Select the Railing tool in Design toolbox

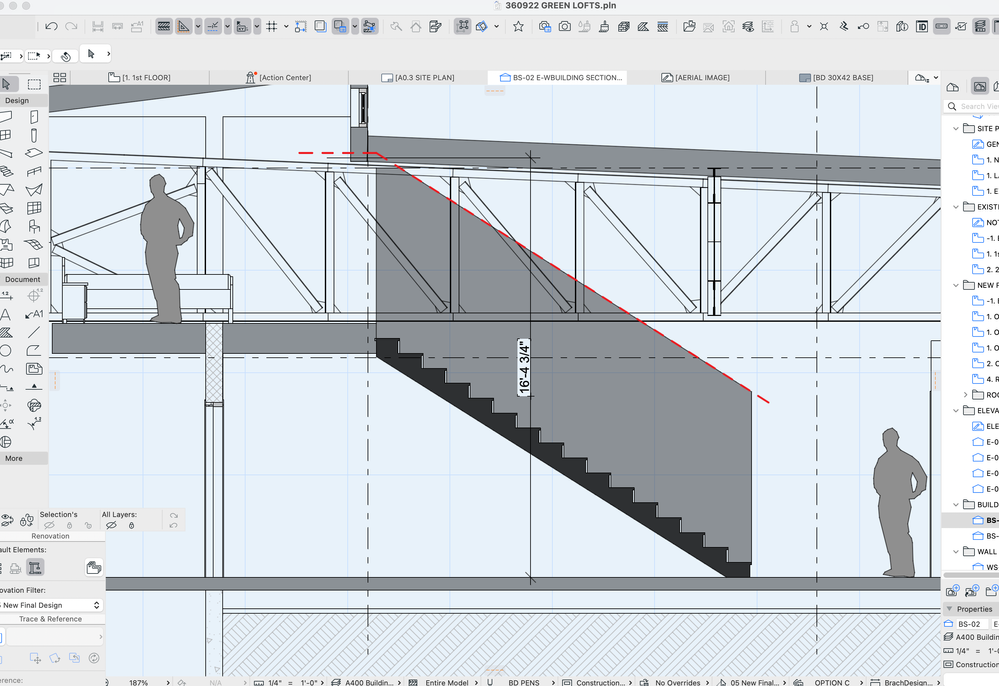click(34, 171)
